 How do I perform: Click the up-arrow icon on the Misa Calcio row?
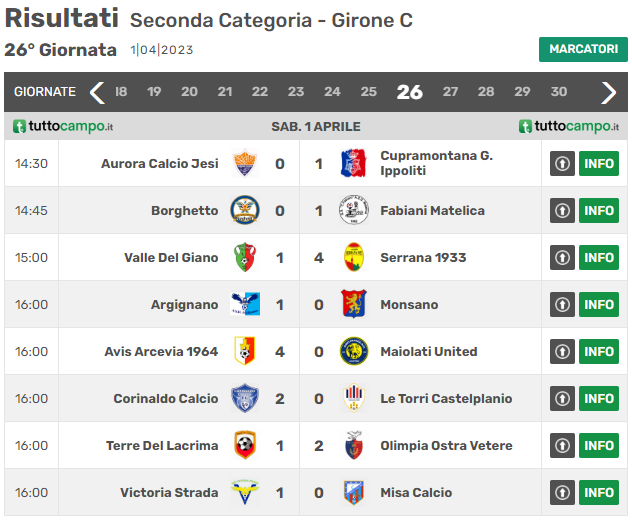point(562,492)
